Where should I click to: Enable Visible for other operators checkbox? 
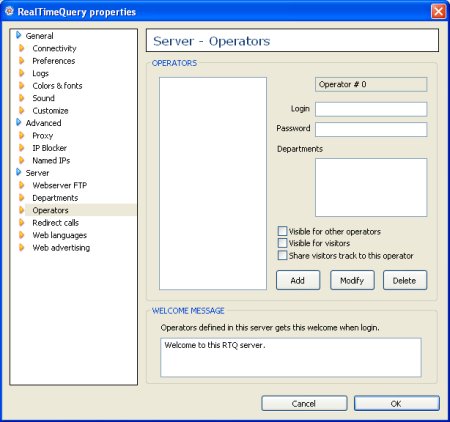coord(282,231)
